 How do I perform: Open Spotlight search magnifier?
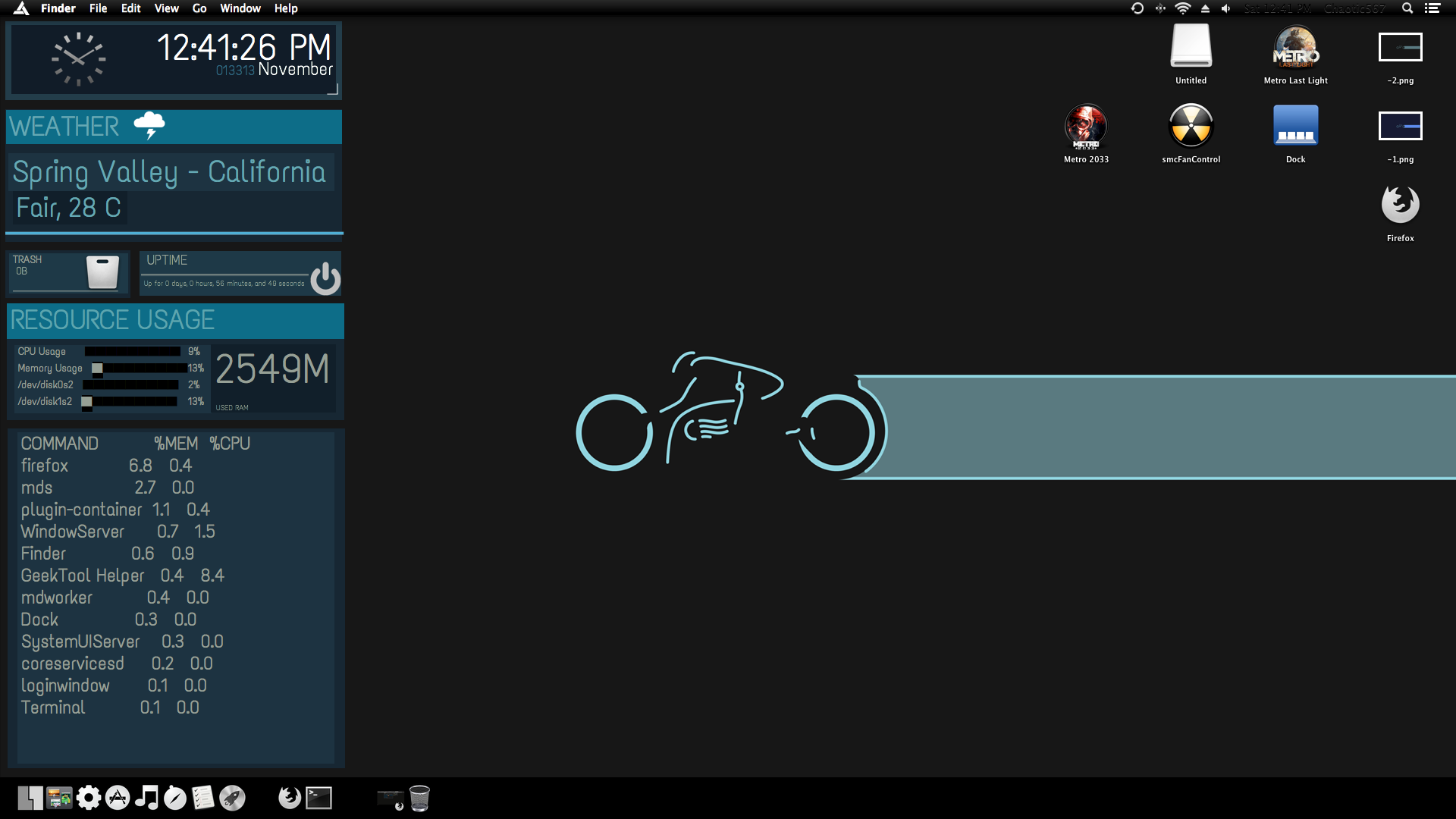point(1407,8)
